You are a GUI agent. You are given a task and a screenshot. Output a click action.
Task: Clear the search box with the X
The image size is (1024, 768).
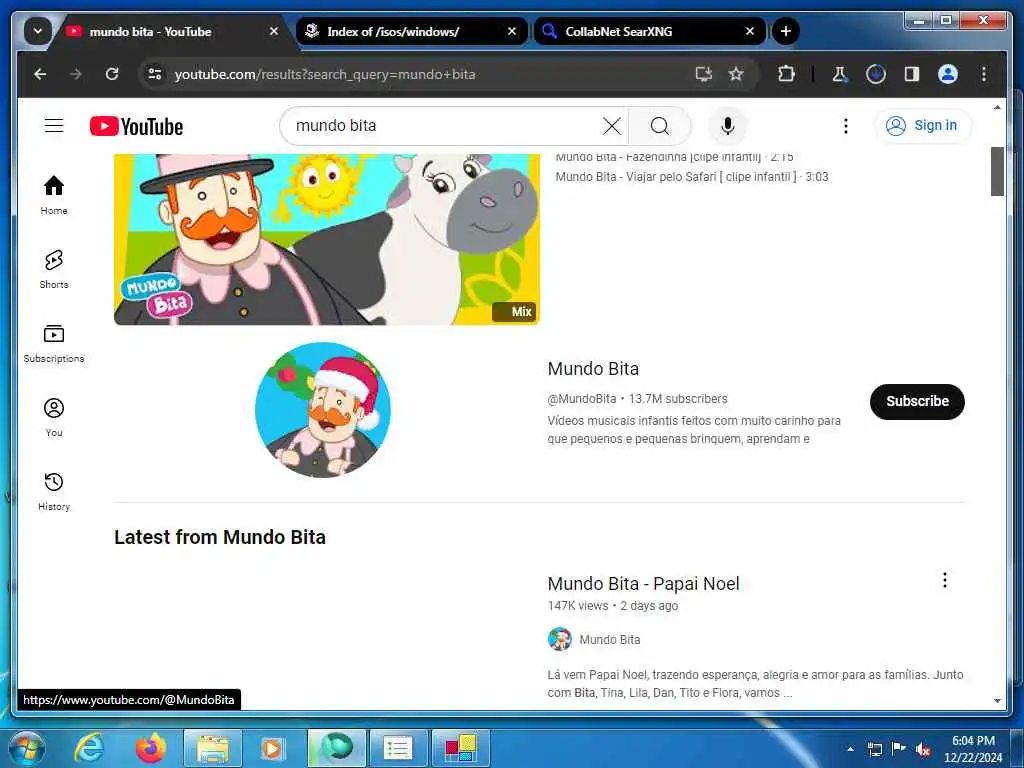pyautogui.click(x=611, y=125)
